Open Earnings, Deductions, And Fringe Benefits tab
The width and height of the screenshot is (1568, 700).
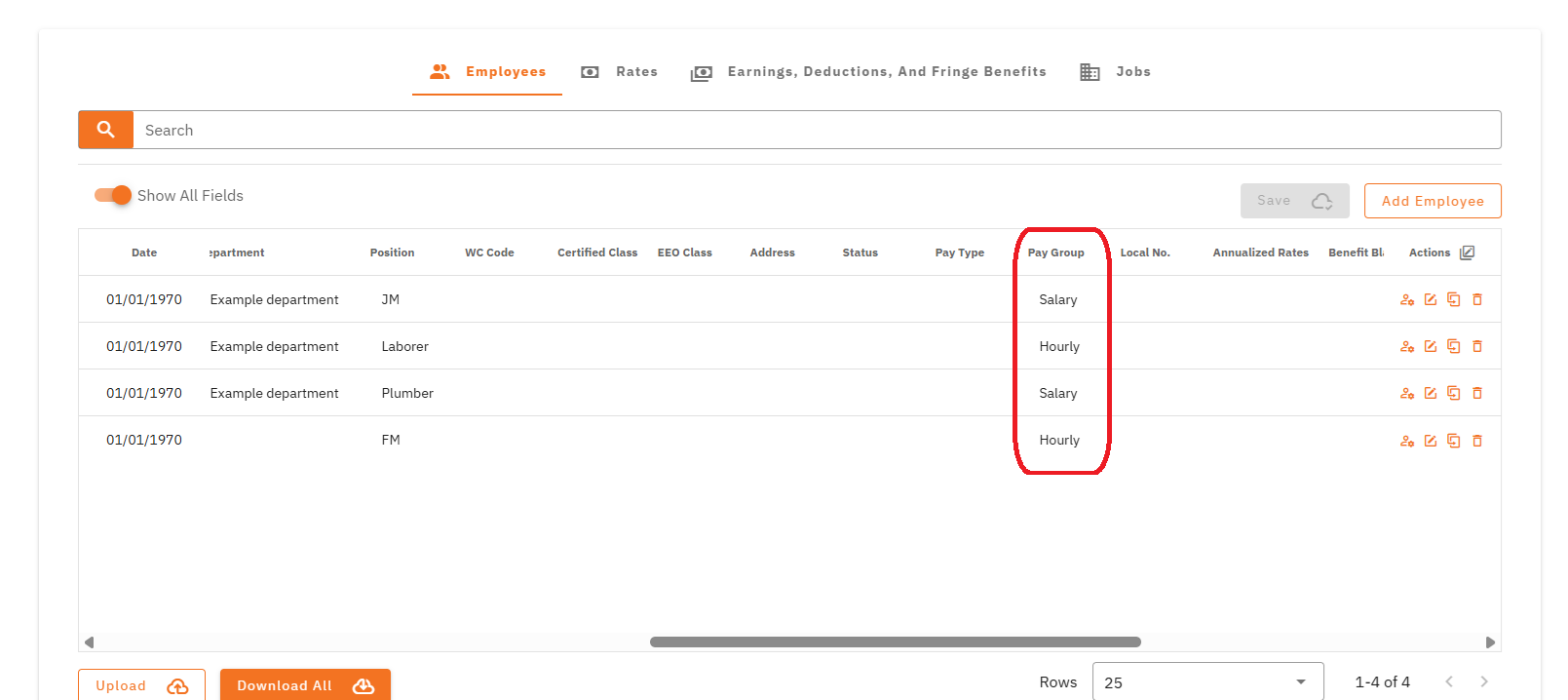point(869,72)
